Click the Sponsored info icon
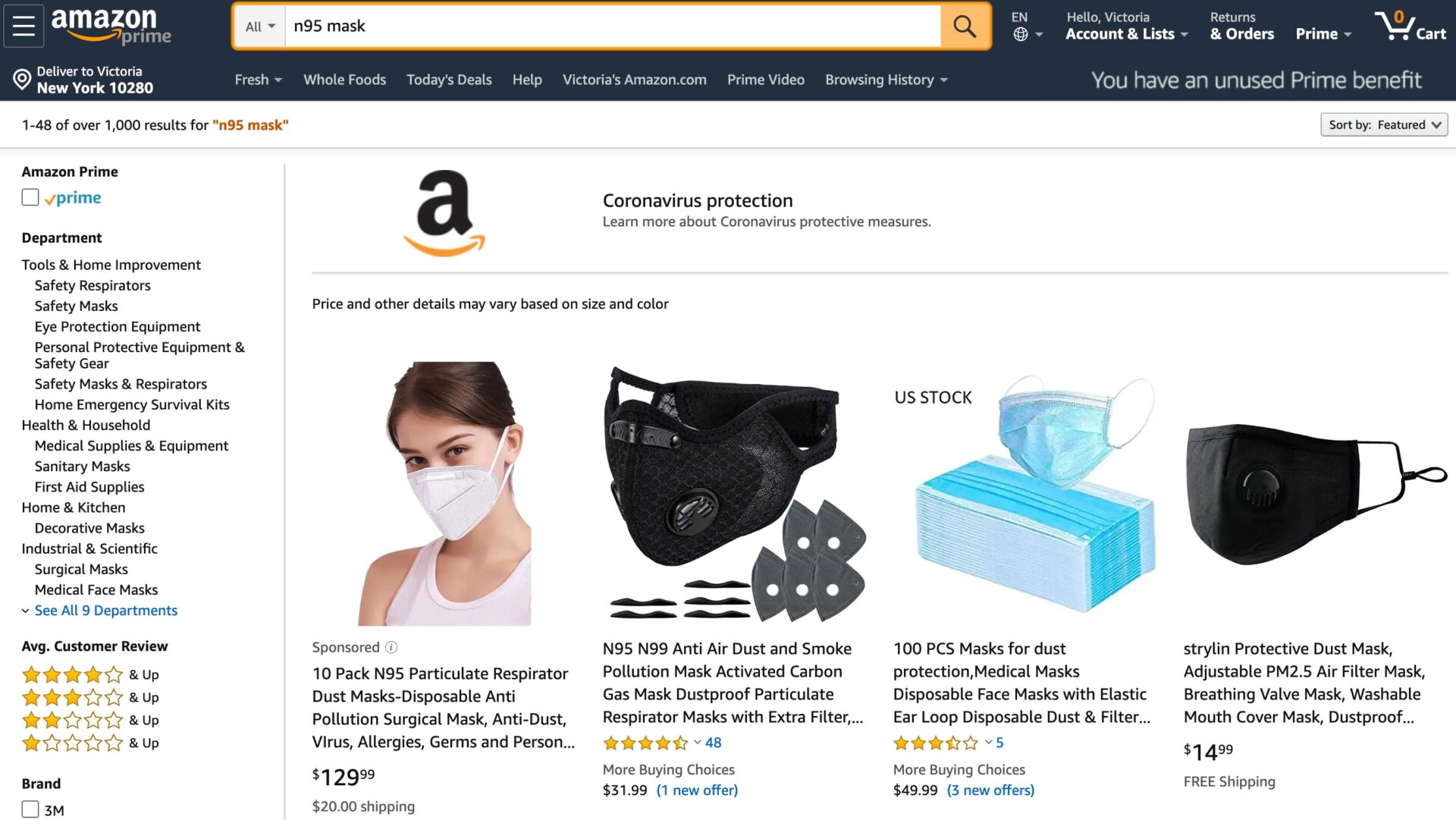This screenshot has height=820, width=1456. click(391, 647)
